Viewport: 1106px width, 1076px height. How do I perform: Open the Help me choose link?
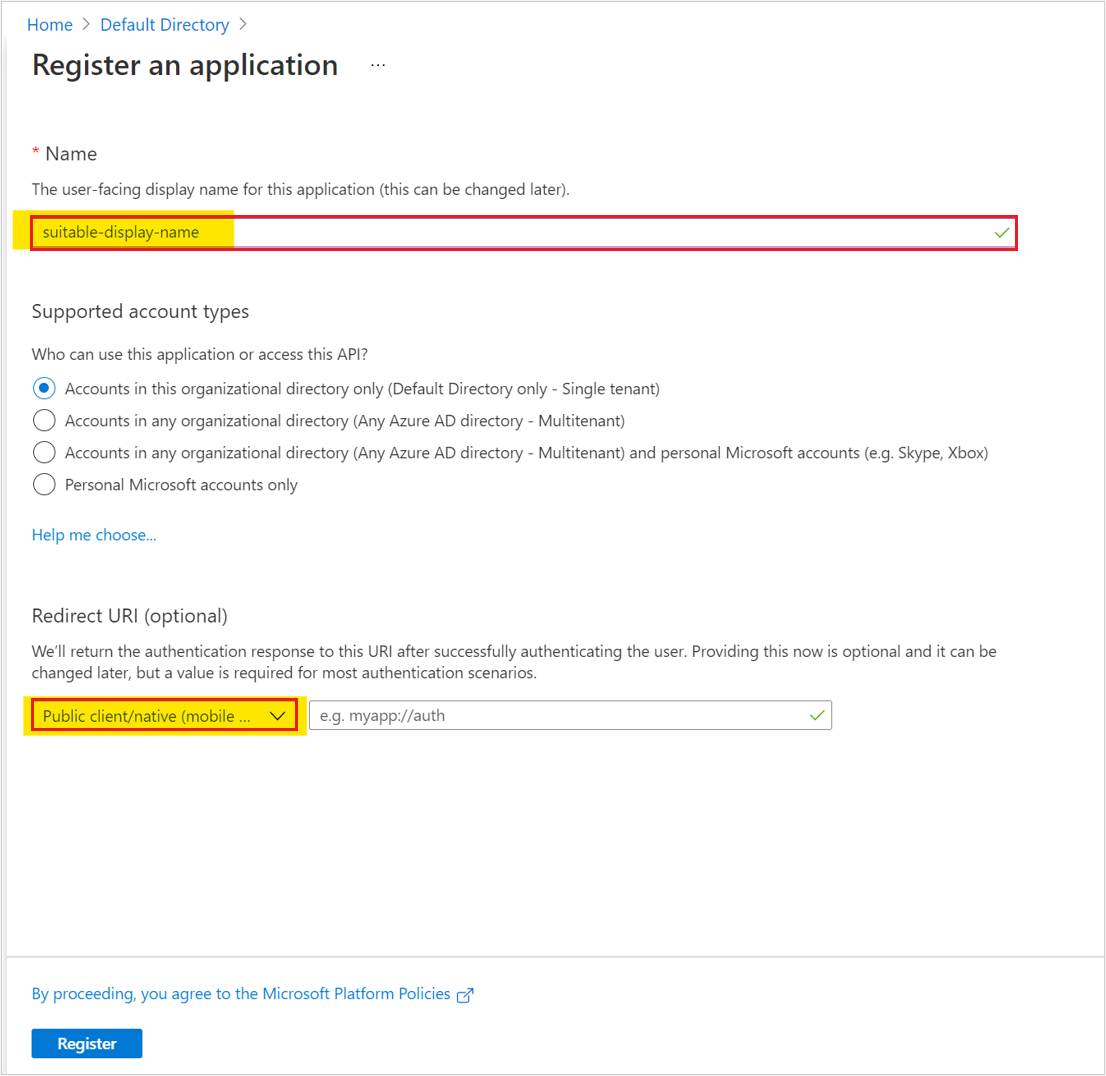pos(94,535)
